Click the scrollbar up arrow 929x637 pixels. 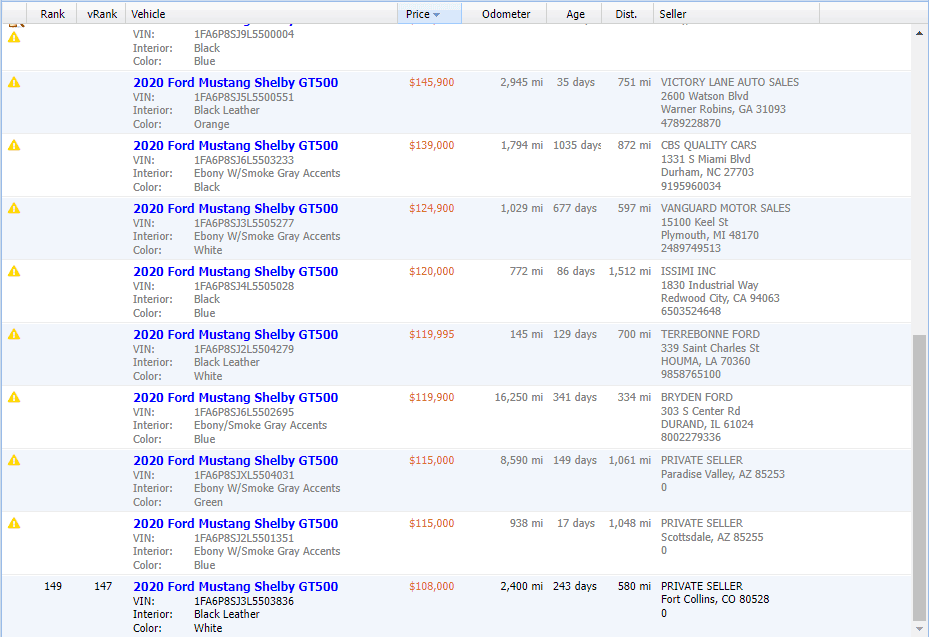tap(920, 33)
